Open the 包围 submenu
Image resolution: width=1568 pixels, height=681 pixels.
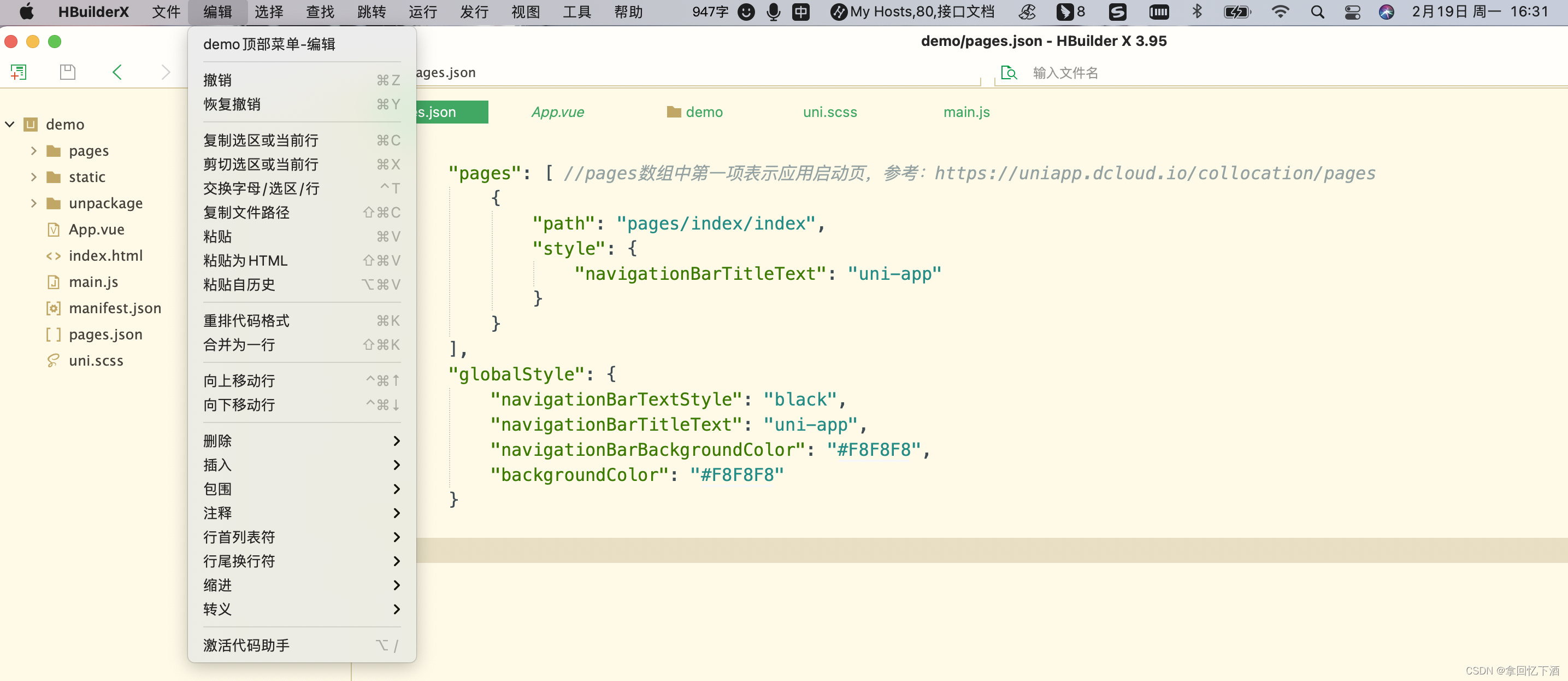click(302, 489)
